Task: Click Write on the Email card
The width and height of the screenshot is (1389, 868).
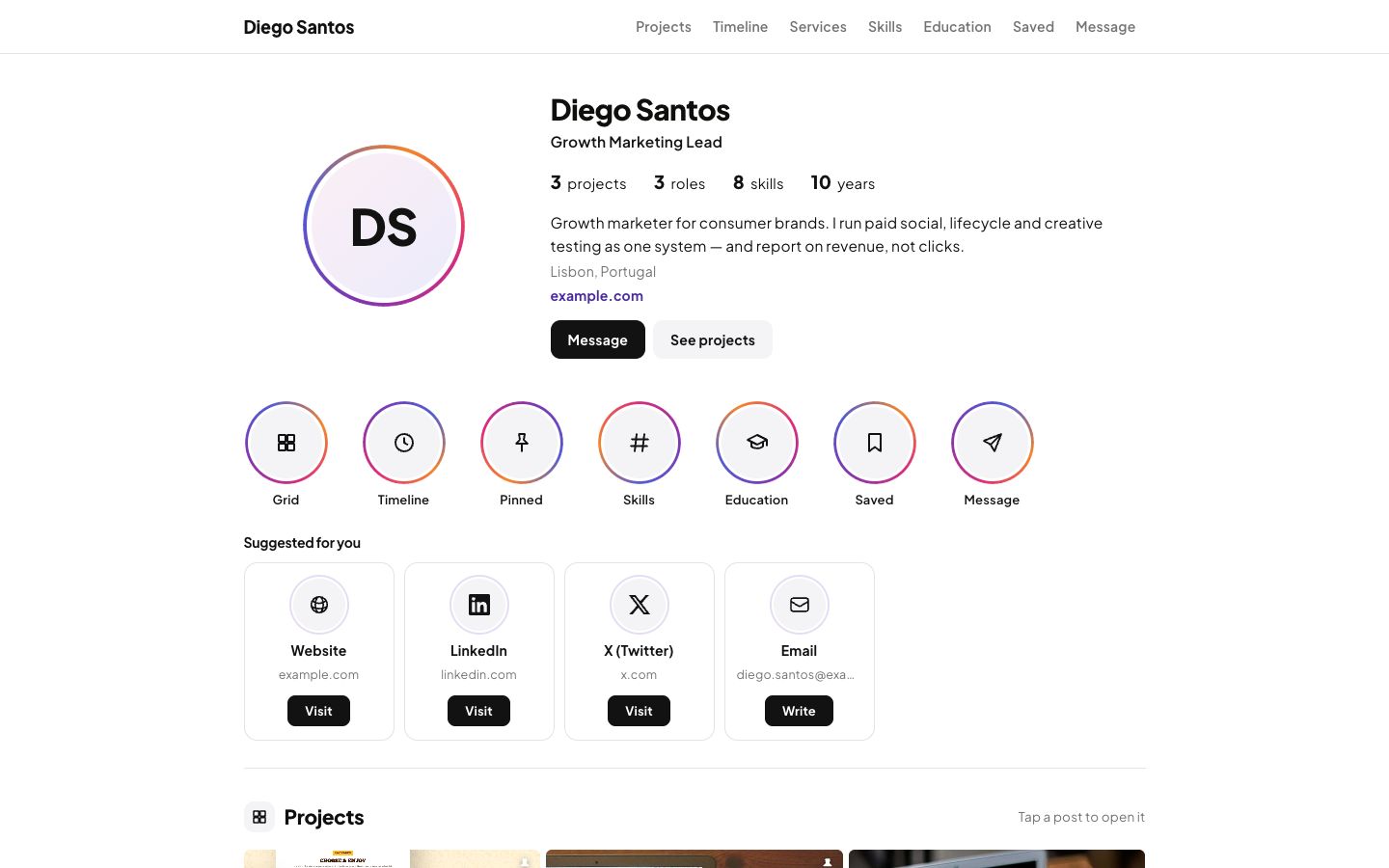Action: pos(800,711)
